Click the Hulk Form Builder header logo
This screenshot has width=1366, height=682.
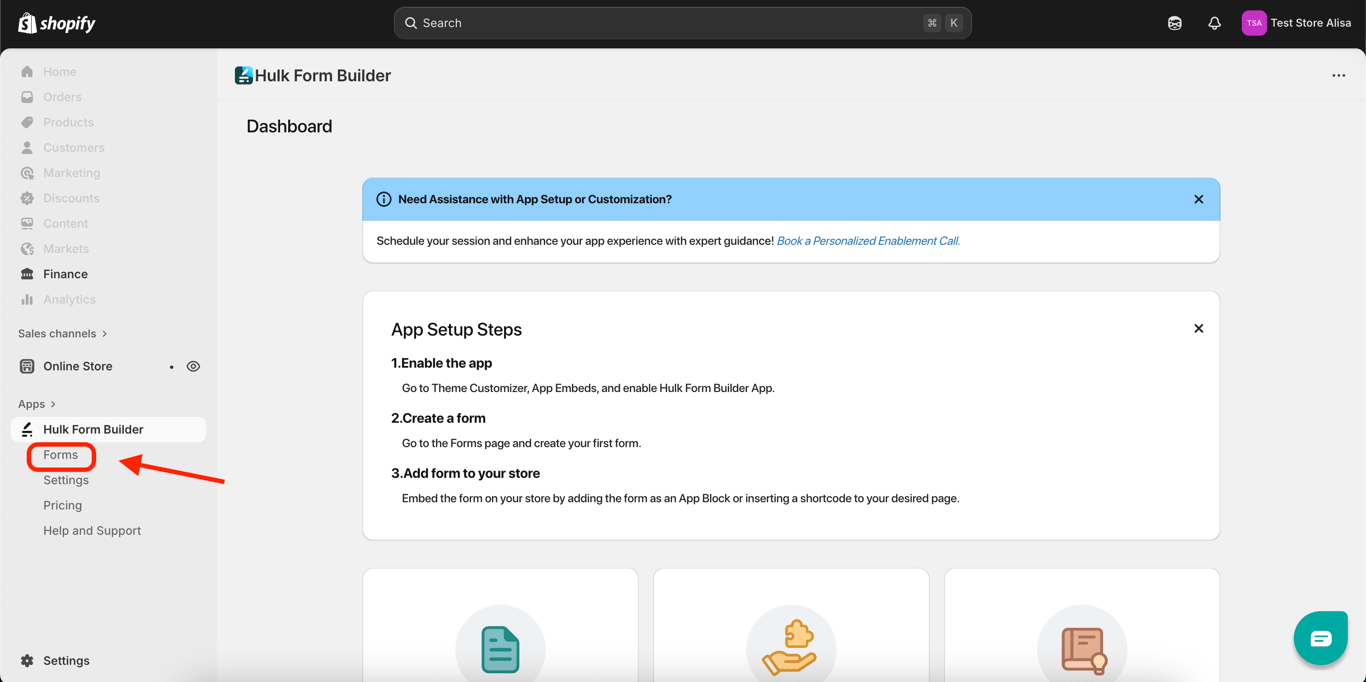coord(243,75)
